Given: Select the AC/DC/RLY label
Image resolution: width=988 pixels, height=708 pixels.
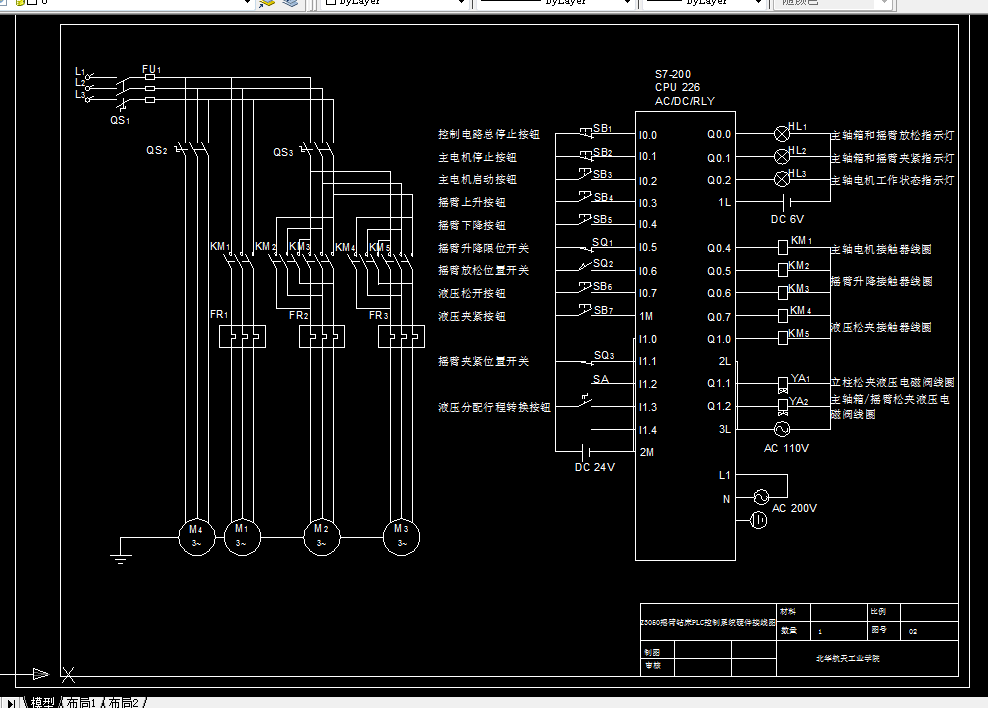Looking at the screenshot, I should tap(684, 101).
